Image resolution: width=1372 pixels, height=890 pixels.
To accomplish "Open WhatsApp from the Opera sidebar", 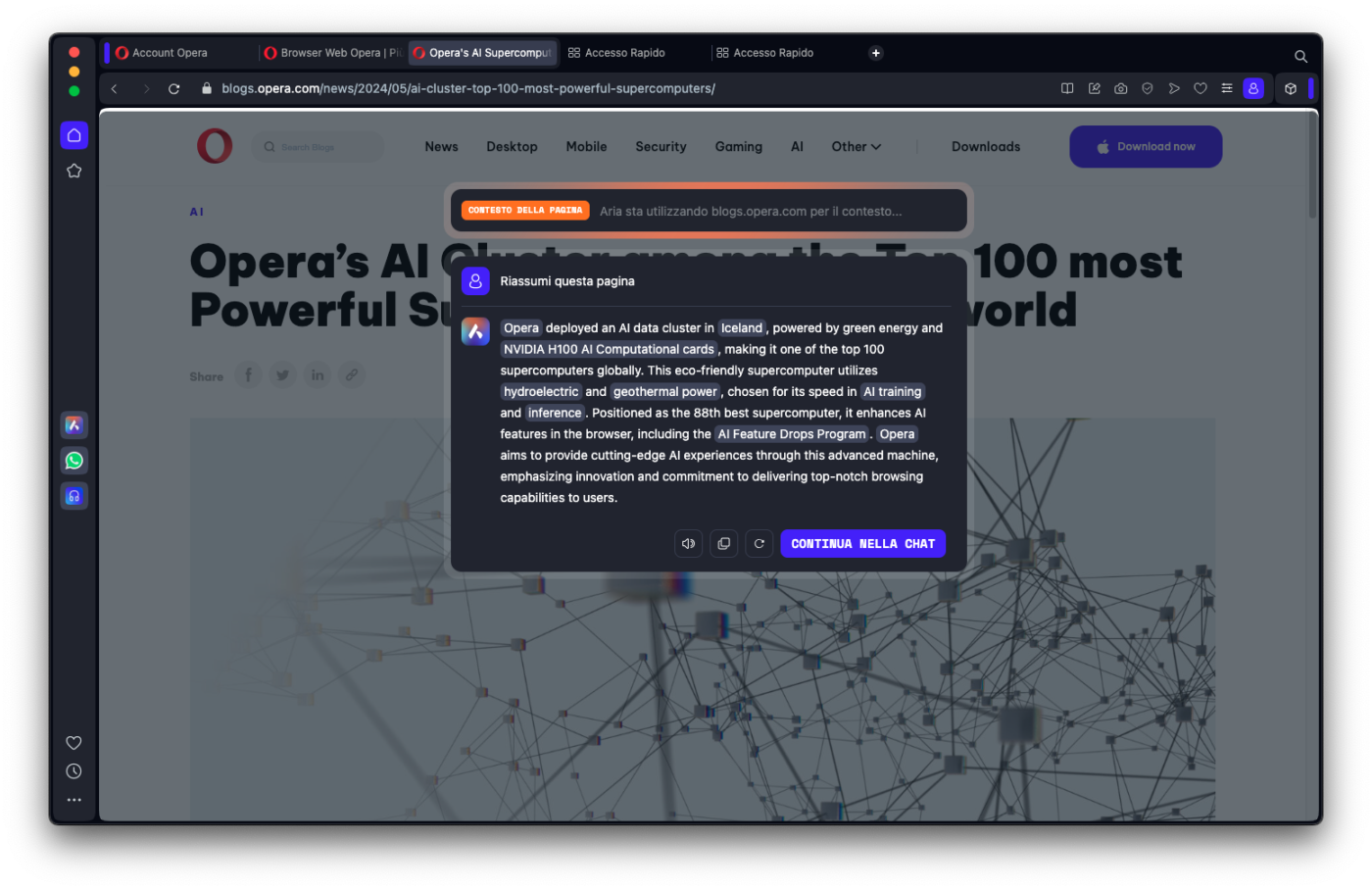I will pyautogui.click(x=73, y=461).
